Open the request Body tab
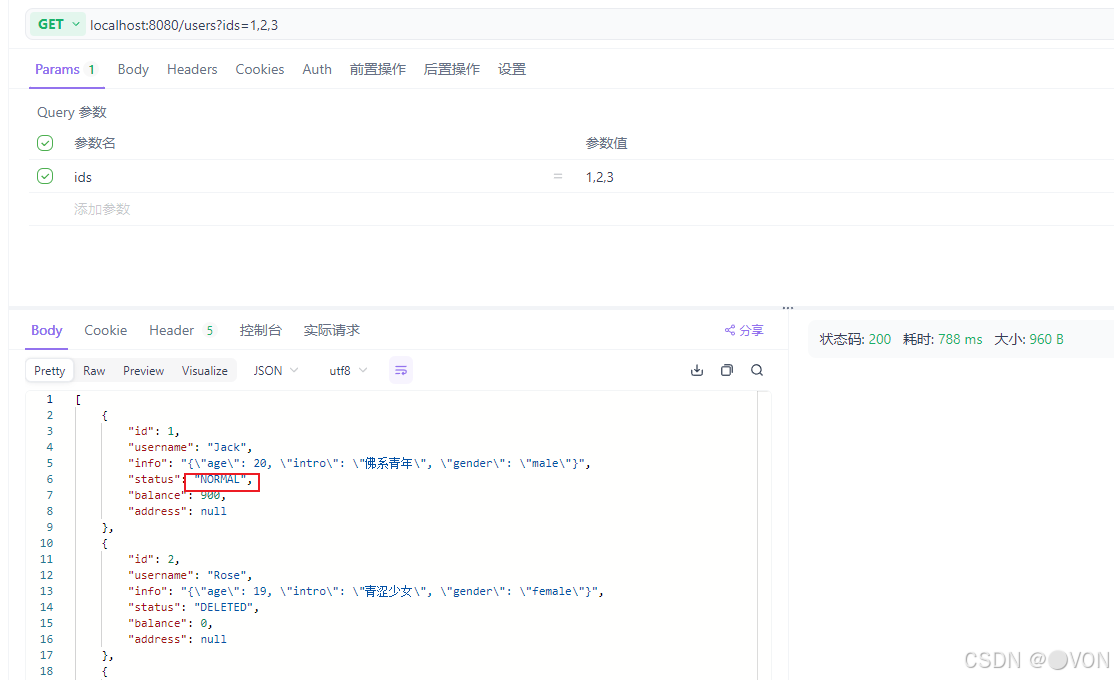The image size is (1114, 680). pyautogui.click(x=133, y=69)
